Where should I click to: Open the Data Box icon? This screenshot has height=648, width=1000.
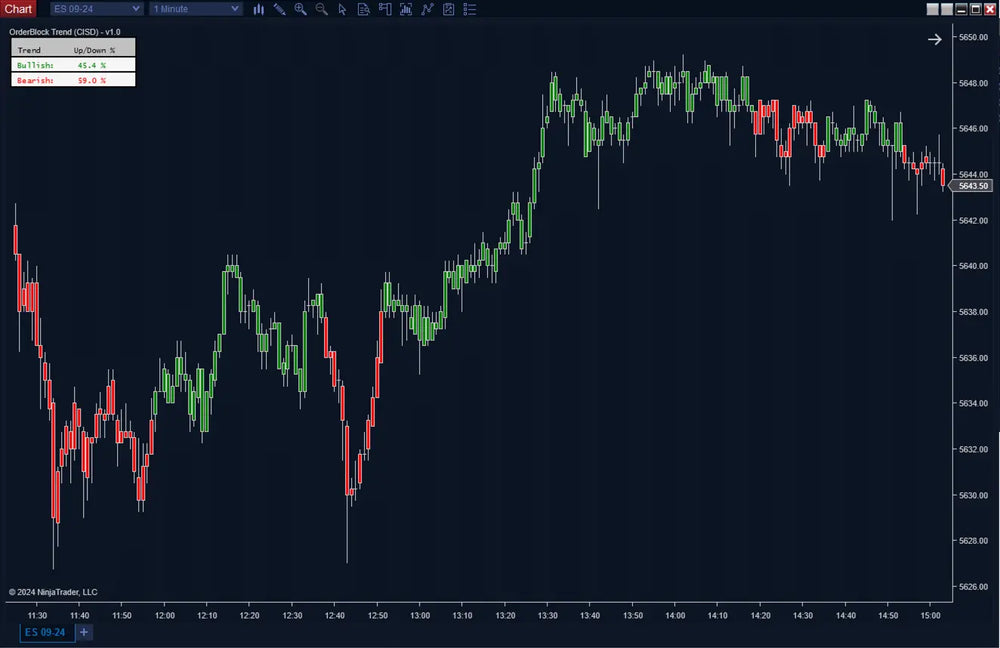coord(363,9)
